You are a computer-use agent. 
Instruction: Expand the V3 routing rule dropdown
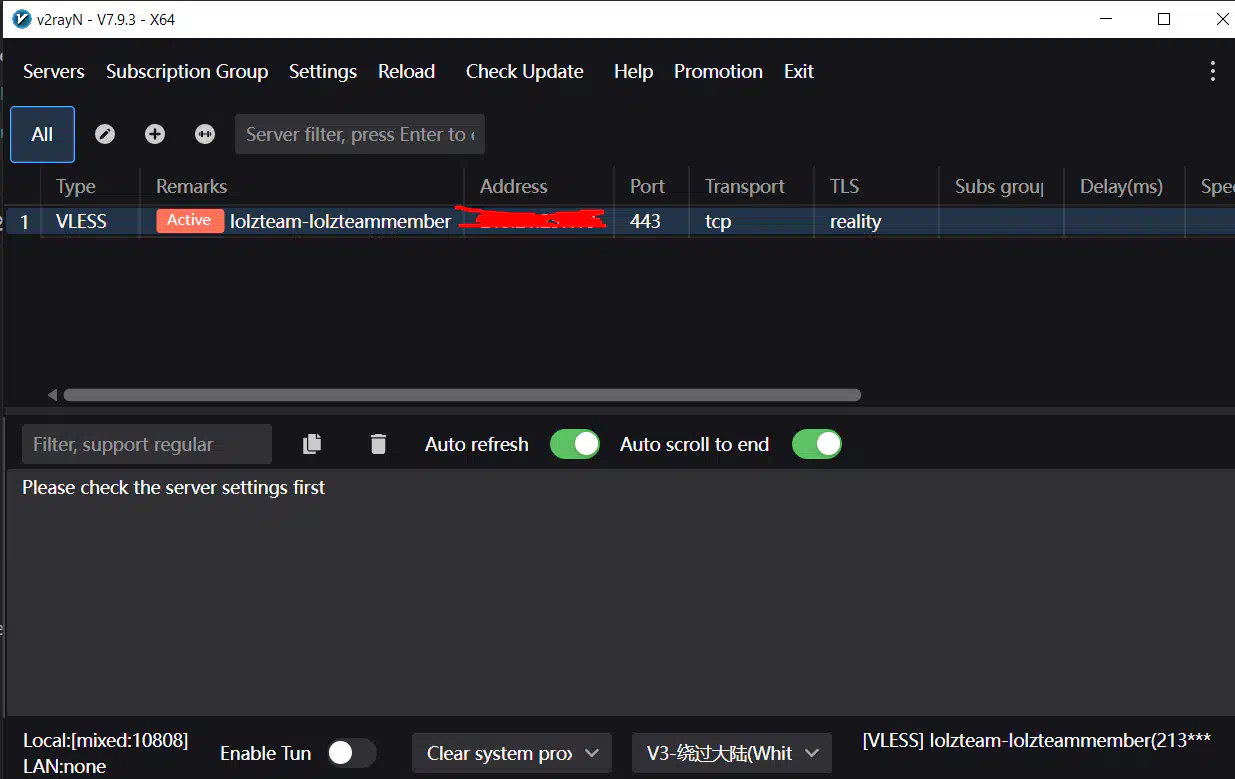tap(732, 753)
